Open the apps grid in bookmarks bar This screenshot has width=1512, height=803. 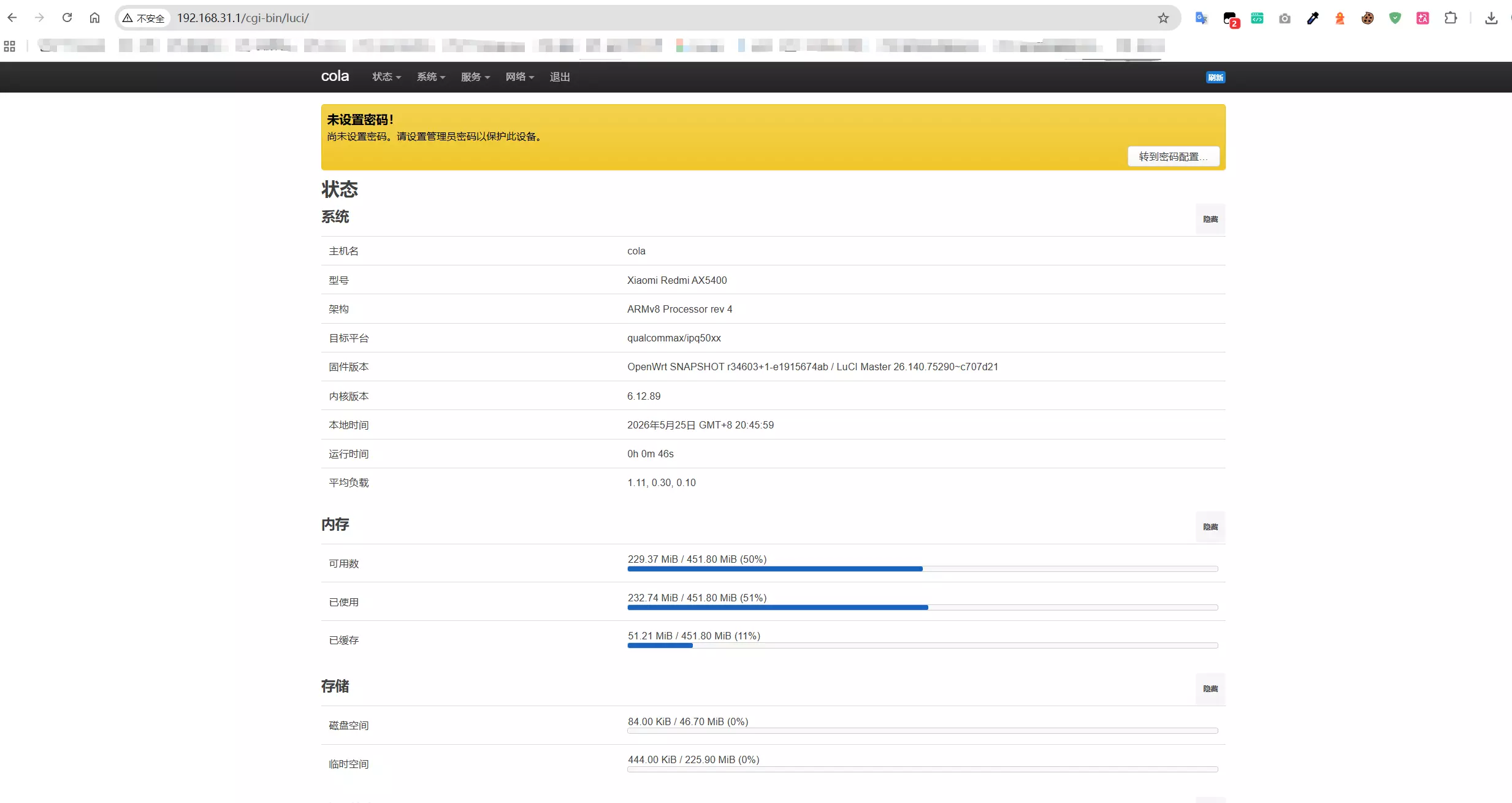10,46
